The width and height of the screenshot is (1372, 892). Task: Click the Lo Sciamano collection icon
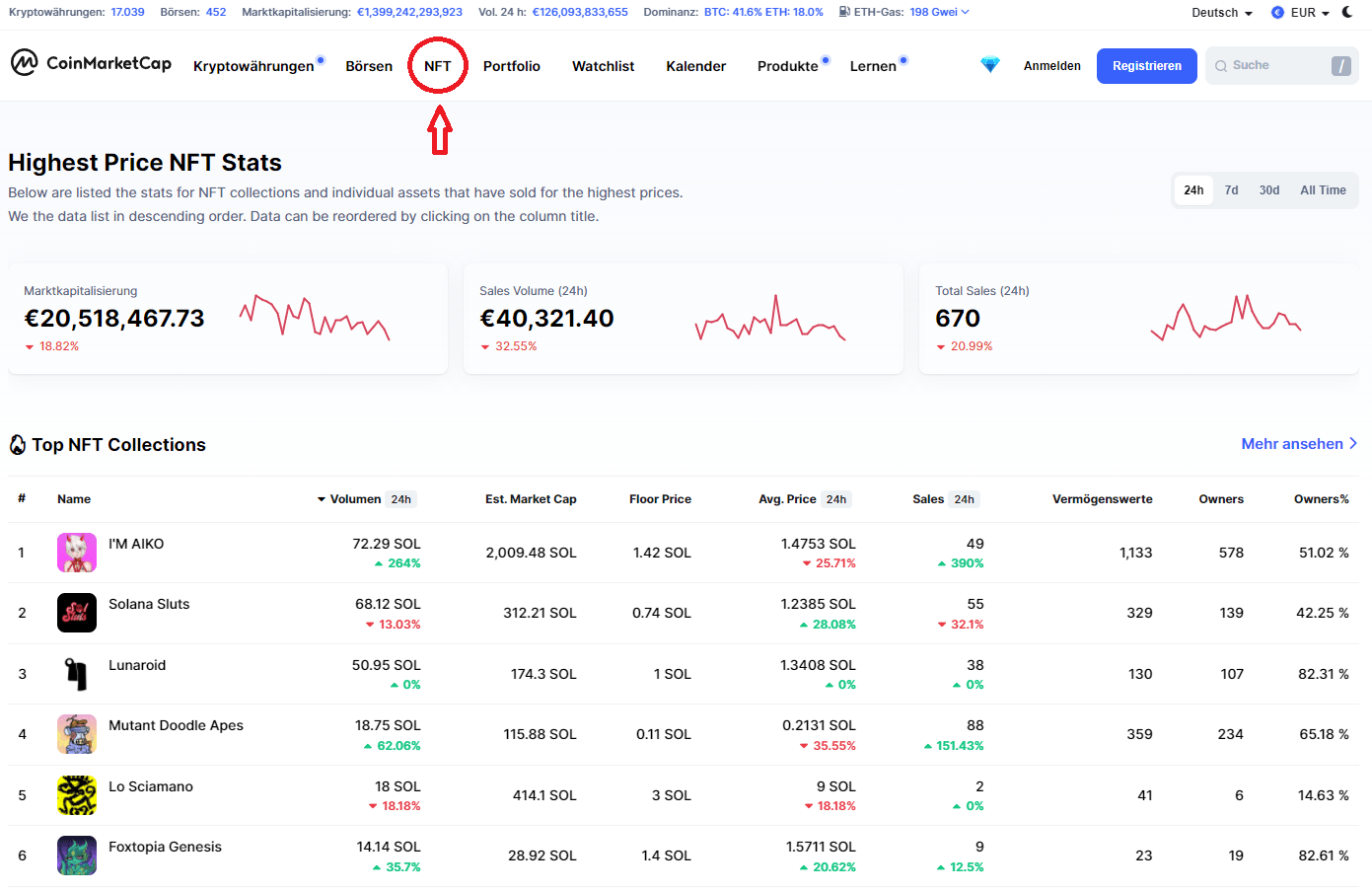point(77,795)
